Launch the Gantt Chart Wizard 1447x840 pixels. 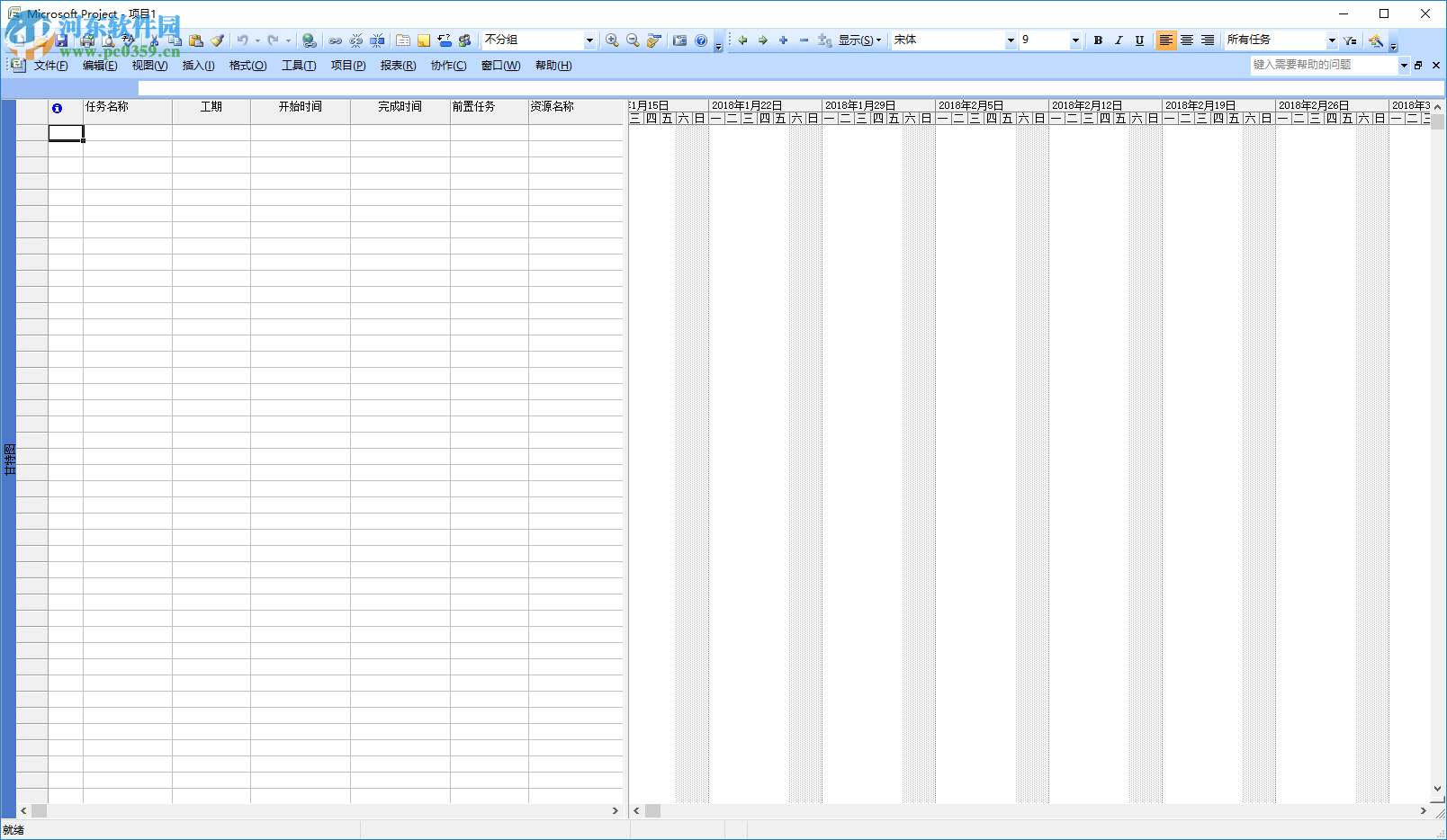click(653, 40)
